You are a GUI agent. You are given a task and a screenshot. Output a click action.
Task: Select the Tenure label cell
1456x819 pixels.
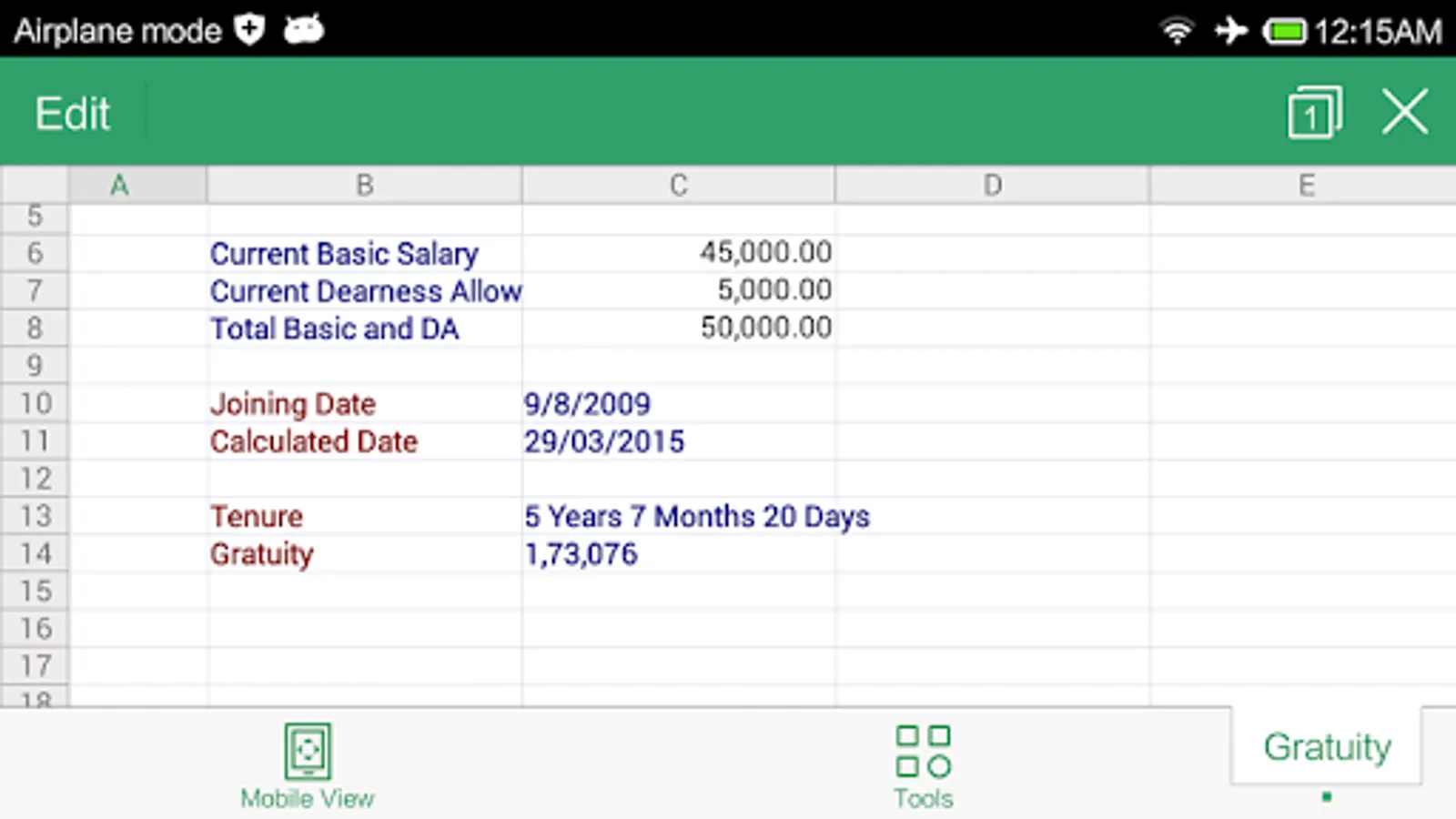click(365, 516)
